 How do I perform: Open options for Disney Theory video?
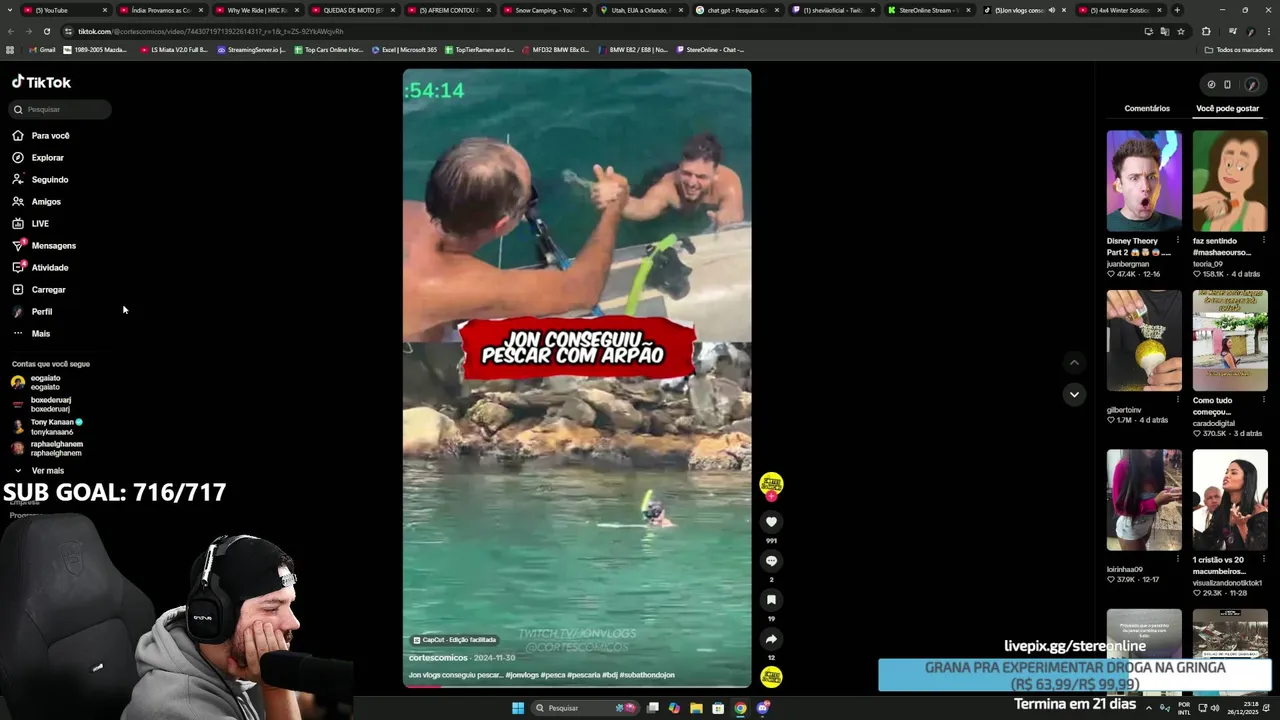(x=1177, y=241)
